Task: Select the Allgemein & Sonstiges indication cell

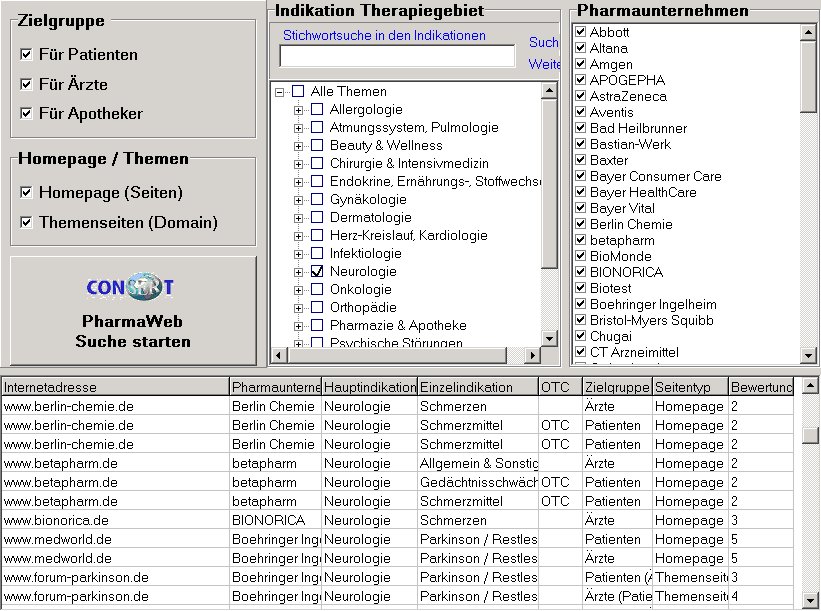Action: click(x=478, y=463)
